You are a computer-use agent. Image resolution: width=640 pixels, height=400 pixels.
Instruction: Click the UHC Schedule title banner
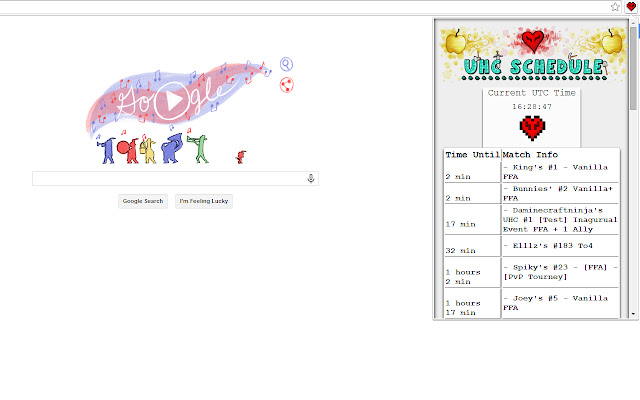[534, 68]
